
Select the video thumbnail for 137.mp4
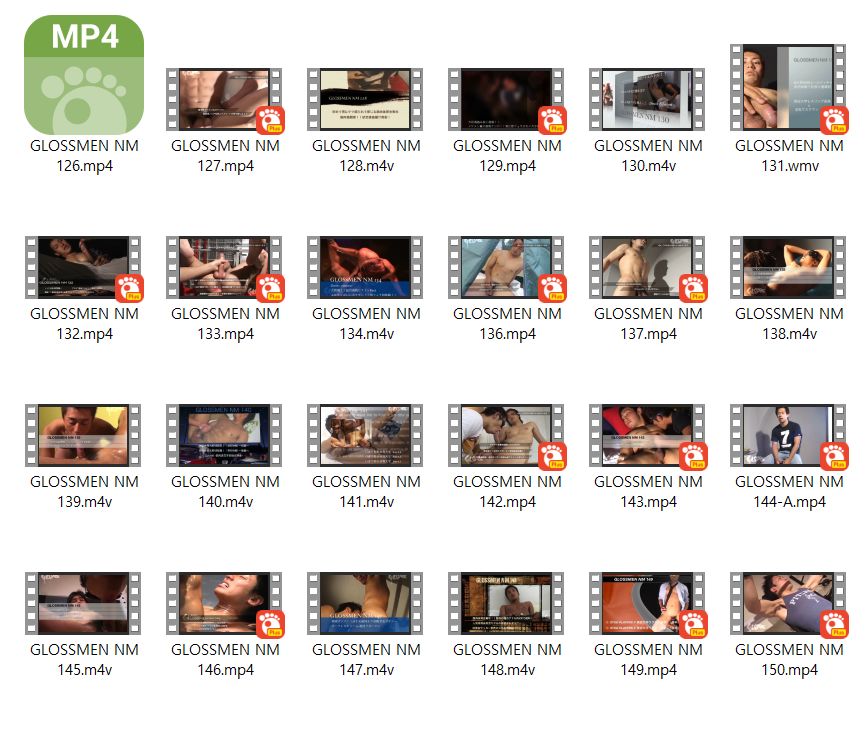tap(647, 268)
